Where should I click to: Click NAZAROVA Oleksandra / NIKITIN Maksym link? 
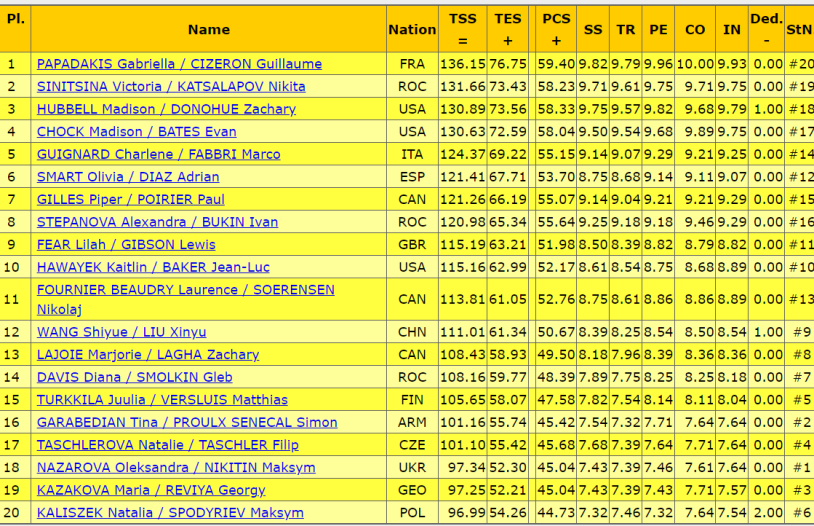tap(176, 467)
